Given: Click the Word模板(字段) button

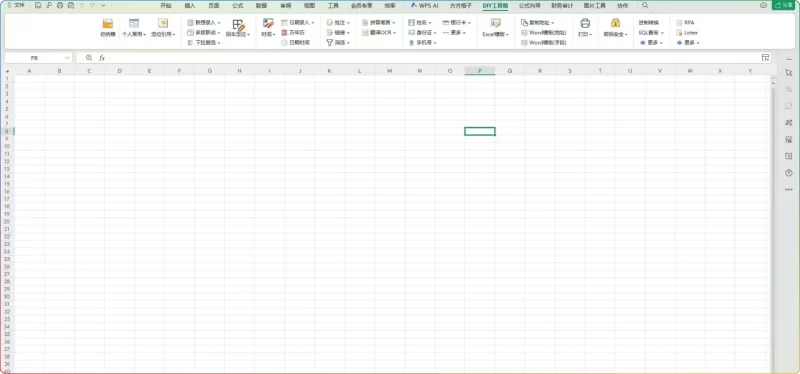Looking at the screenshot, I should click(x=543, y=42).
